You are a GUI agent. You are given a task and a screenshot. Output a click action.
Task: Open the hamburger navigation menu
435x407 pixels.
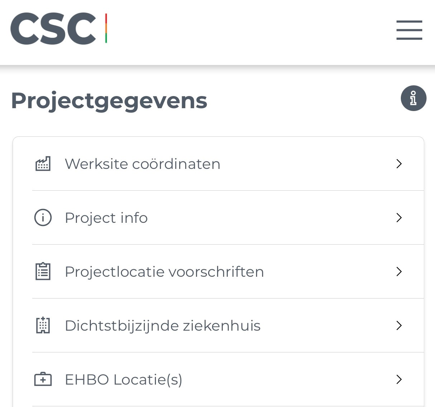[409, 30]
